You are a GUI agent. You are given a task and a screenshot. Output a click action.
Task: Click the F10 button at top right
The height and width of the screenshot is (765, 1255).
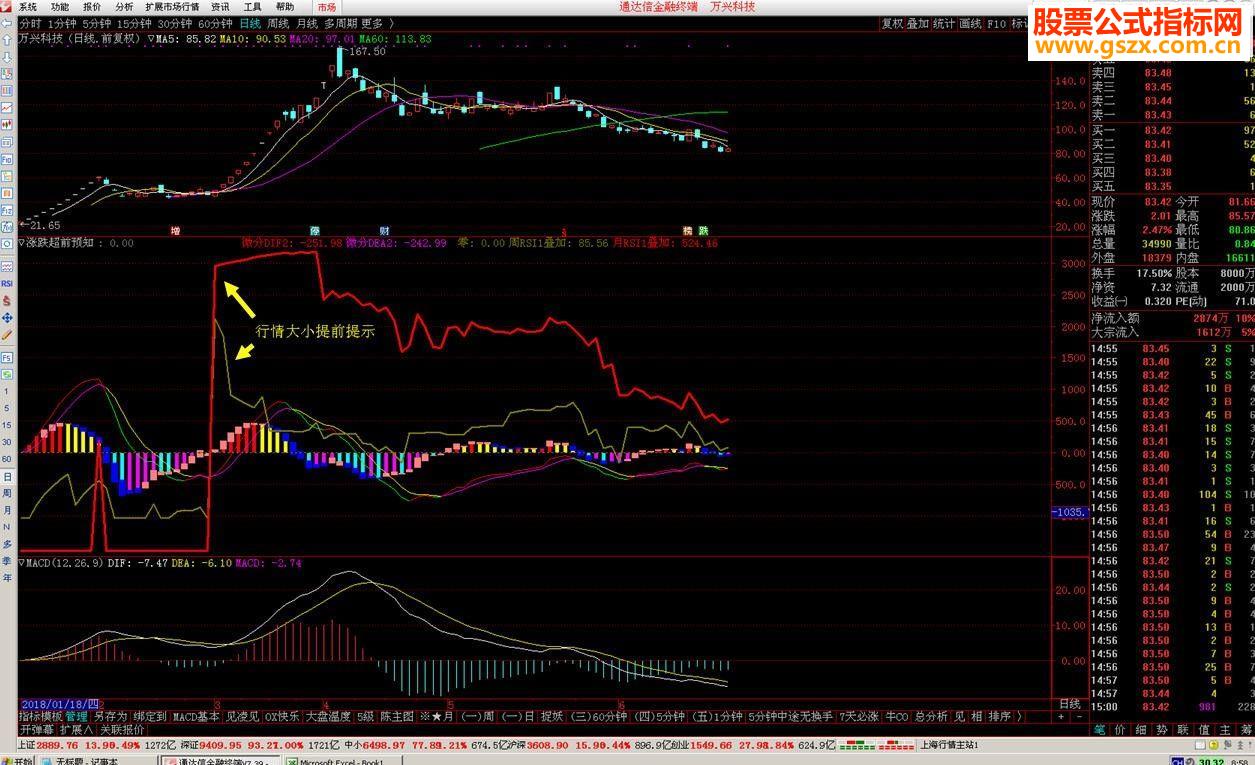(996, 24)
